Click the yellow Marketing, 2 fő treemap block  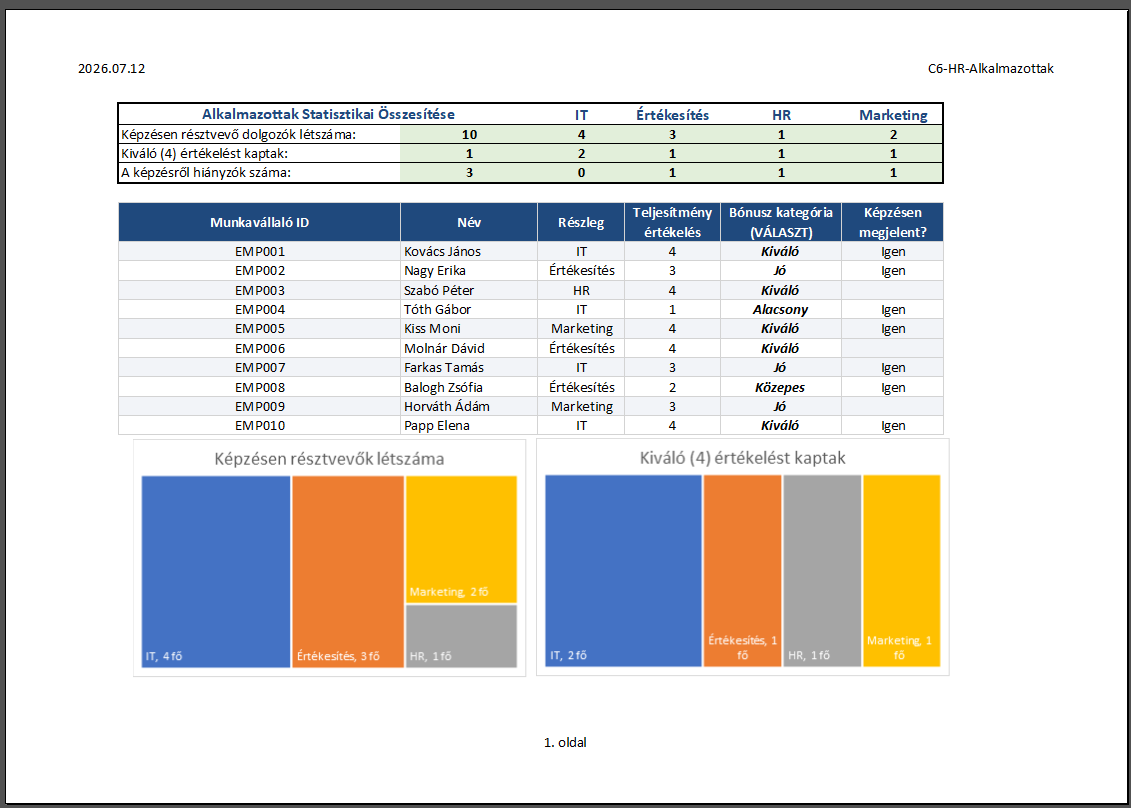coord(462,539)
